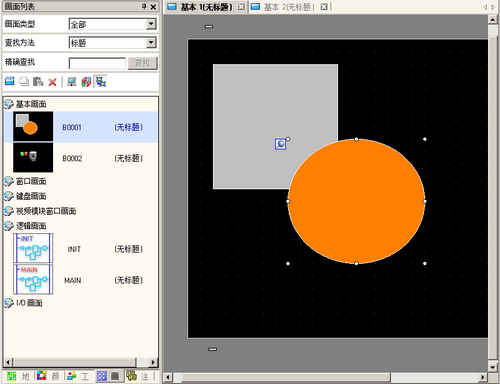Click the Paste screen toolbar icon
Screen dimensions: 500x384
click(x=38, y=81)
